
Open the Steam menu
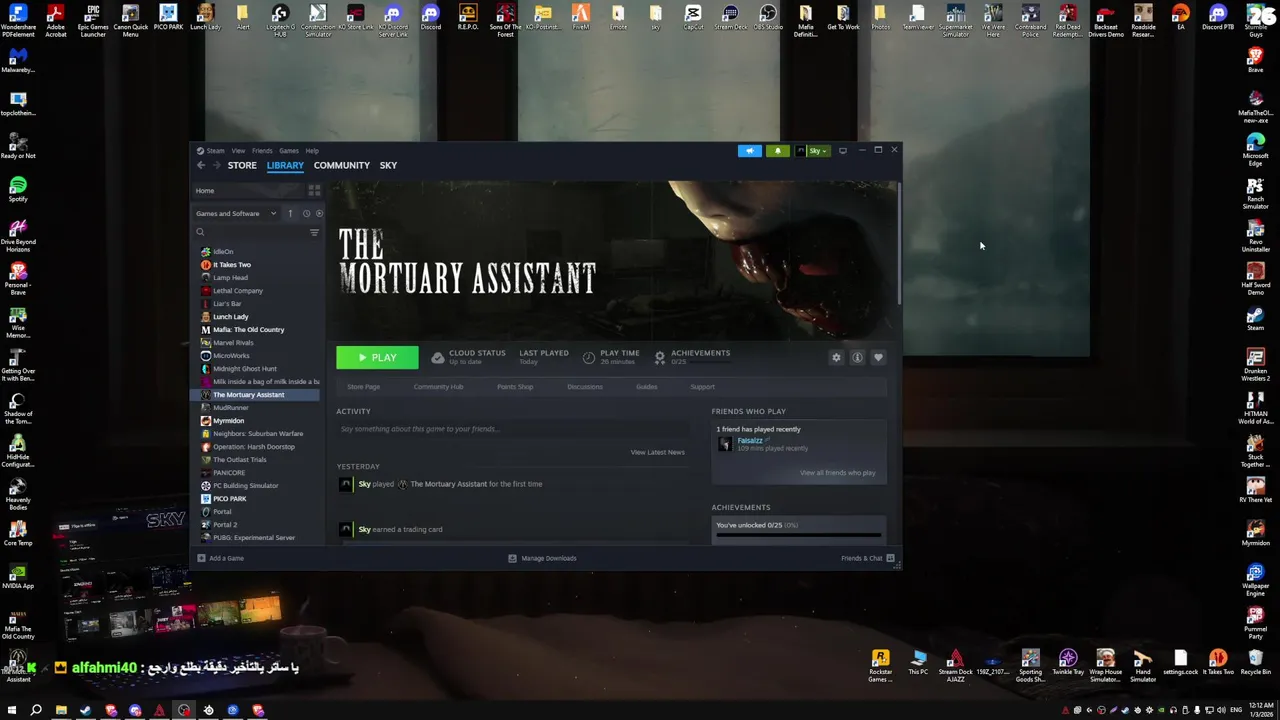215,151
